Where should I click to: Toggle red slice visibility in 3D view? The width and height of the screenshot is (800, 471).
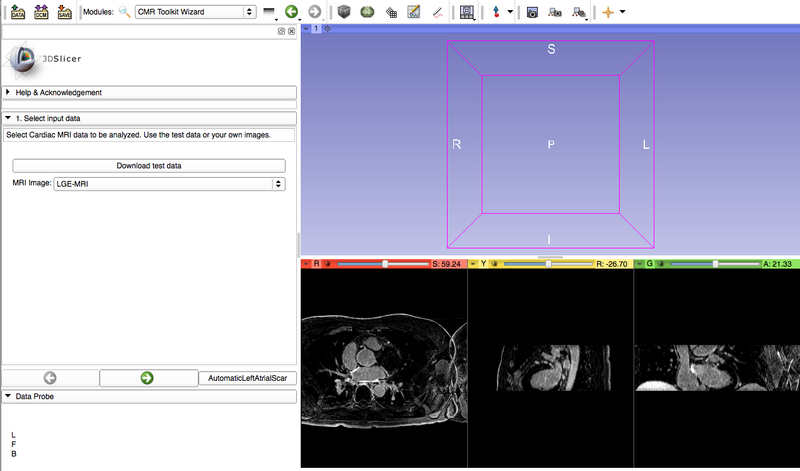tap(327, 264)
